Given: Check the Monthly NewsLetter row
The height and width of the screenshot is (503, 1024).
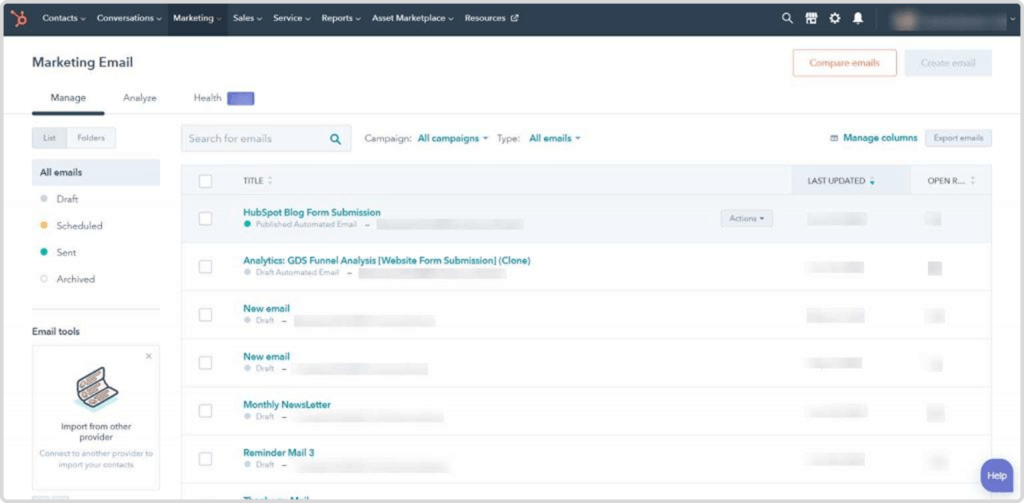Looking at the screenshot, I should [205, 411].
